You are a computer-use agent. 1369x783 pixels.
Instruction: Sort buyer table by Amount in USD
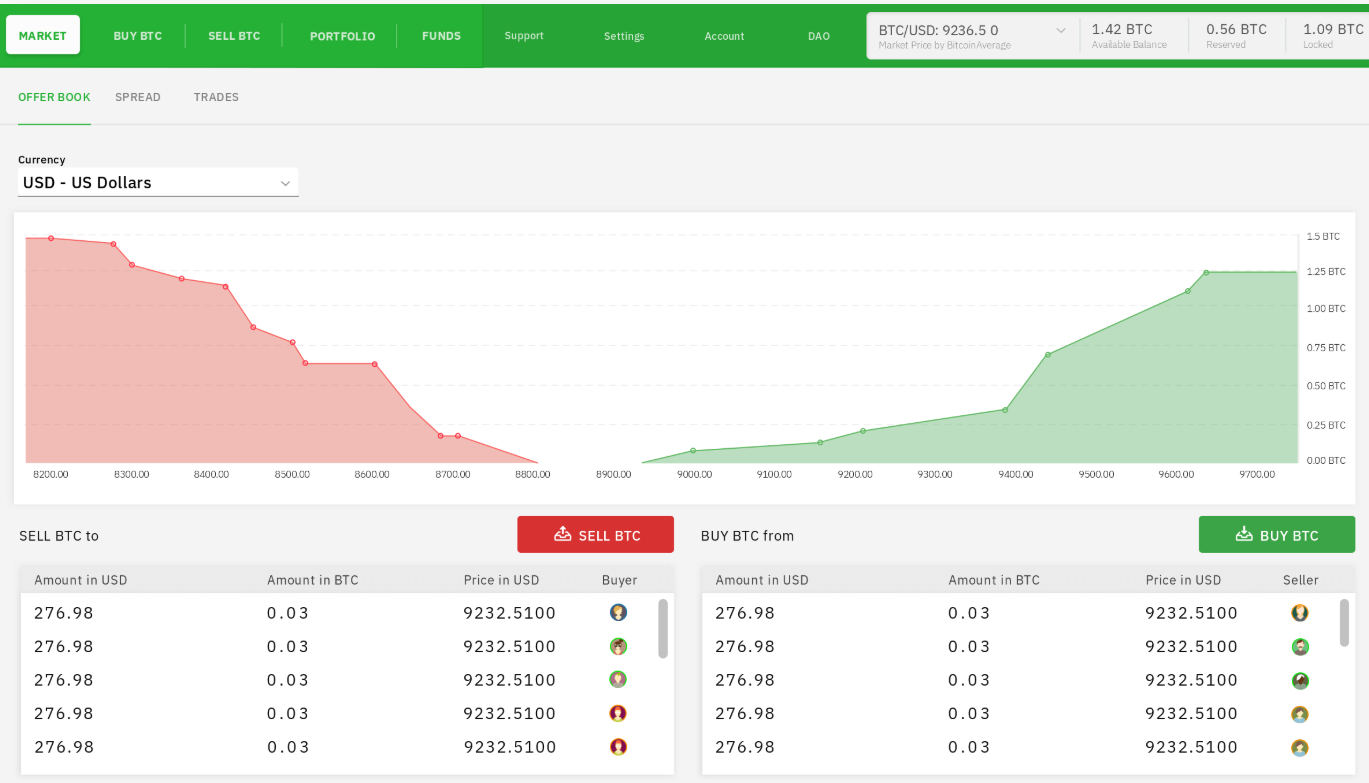pos(81,580)
